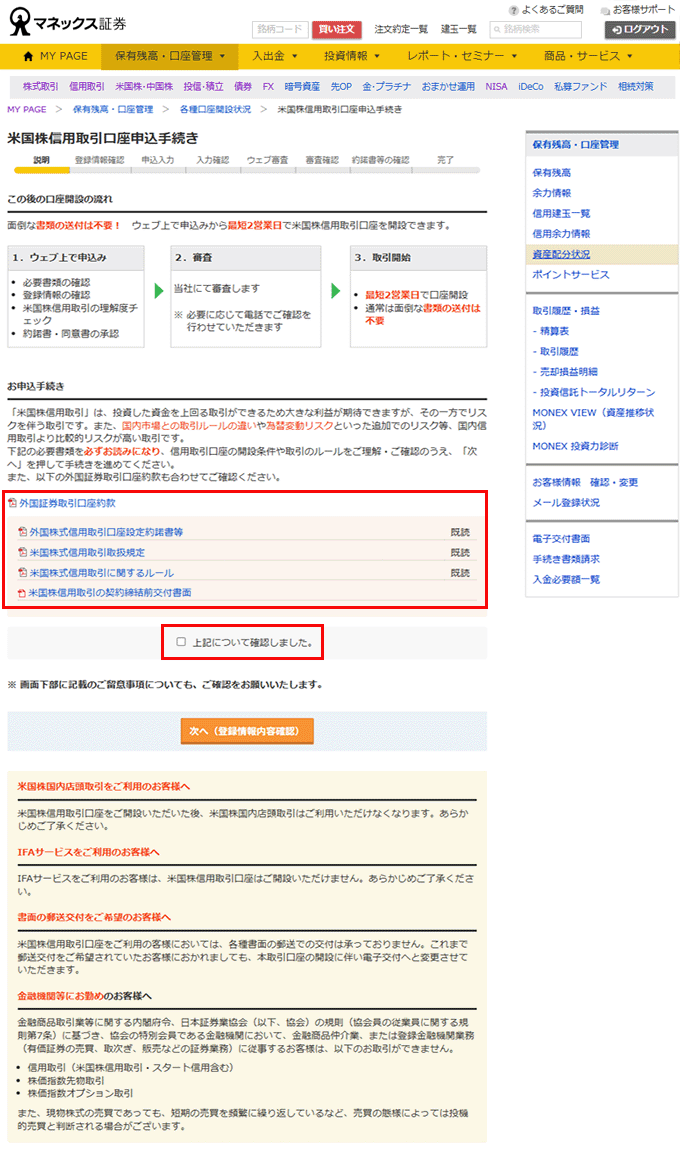Click breadcrumb 保有残高・口座管理

113,110
